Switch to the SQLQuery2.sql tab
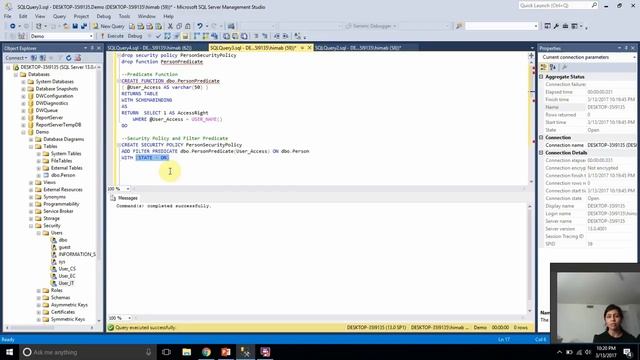Viewport: 640px width, 360px height. (358, 48)
